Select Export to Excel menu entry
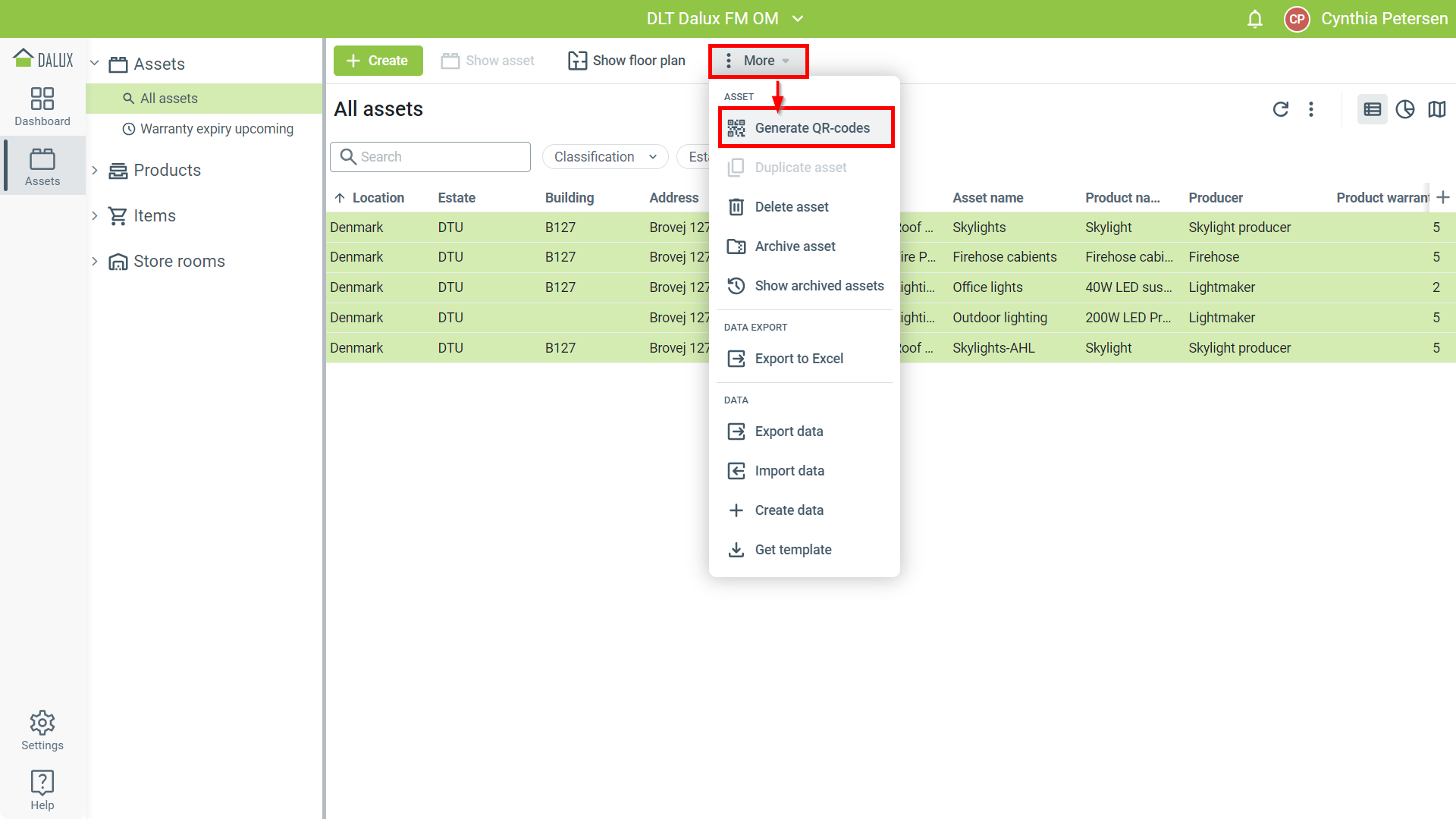The width and height of the screenshot is (1456, 819). click(x=799, y=359)
